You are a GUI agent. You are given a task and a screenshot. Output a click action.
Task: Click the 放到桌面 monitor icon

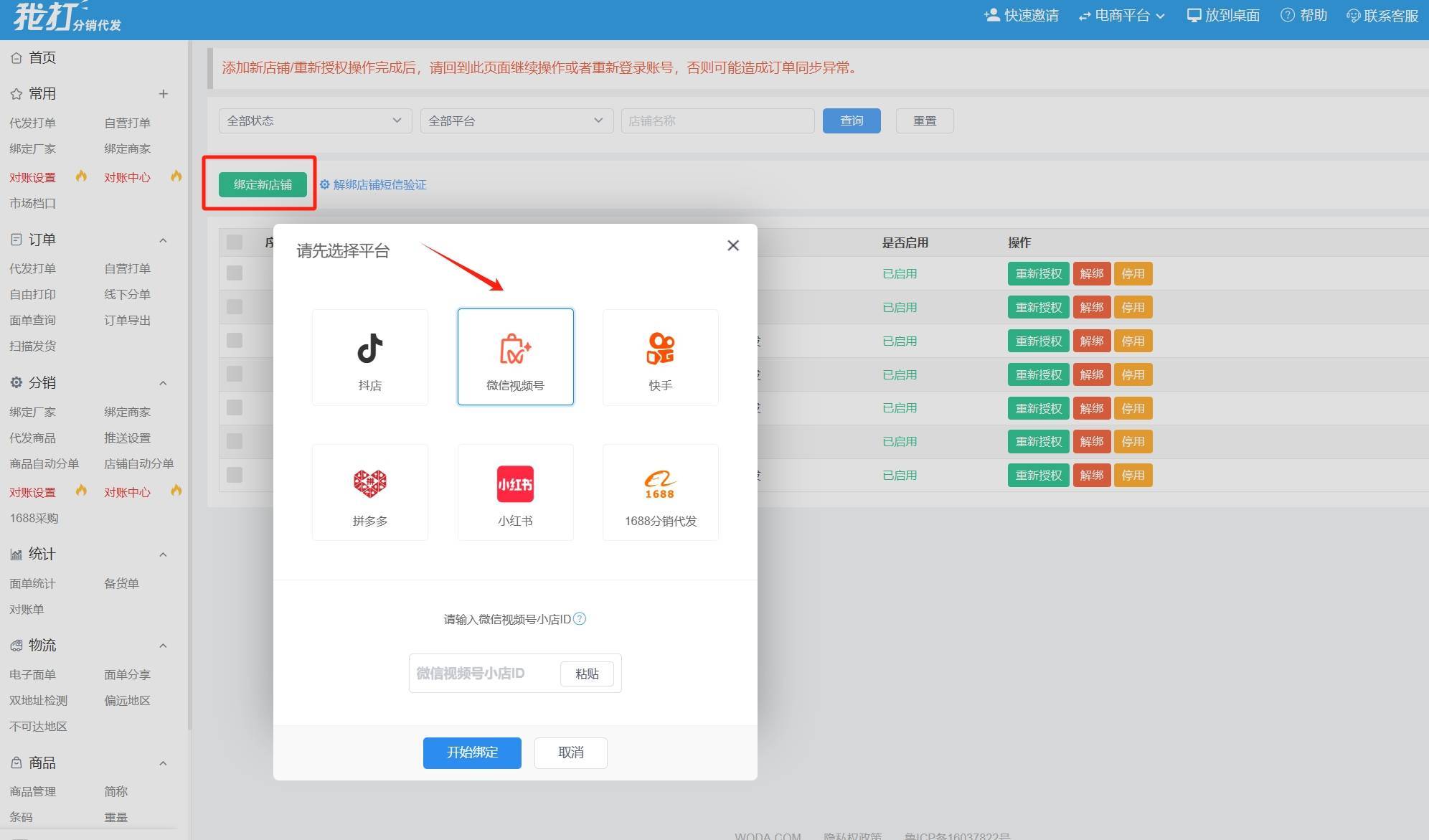click(1194, 15)
